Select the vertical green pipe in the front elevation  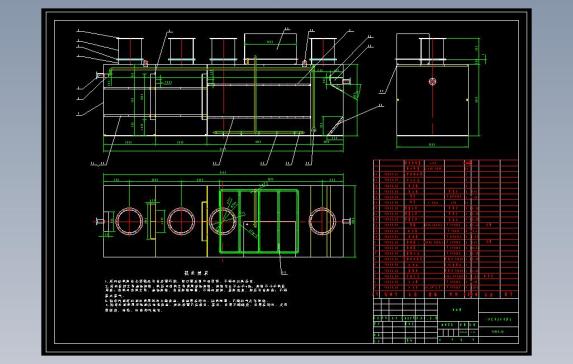coord(255,94)
